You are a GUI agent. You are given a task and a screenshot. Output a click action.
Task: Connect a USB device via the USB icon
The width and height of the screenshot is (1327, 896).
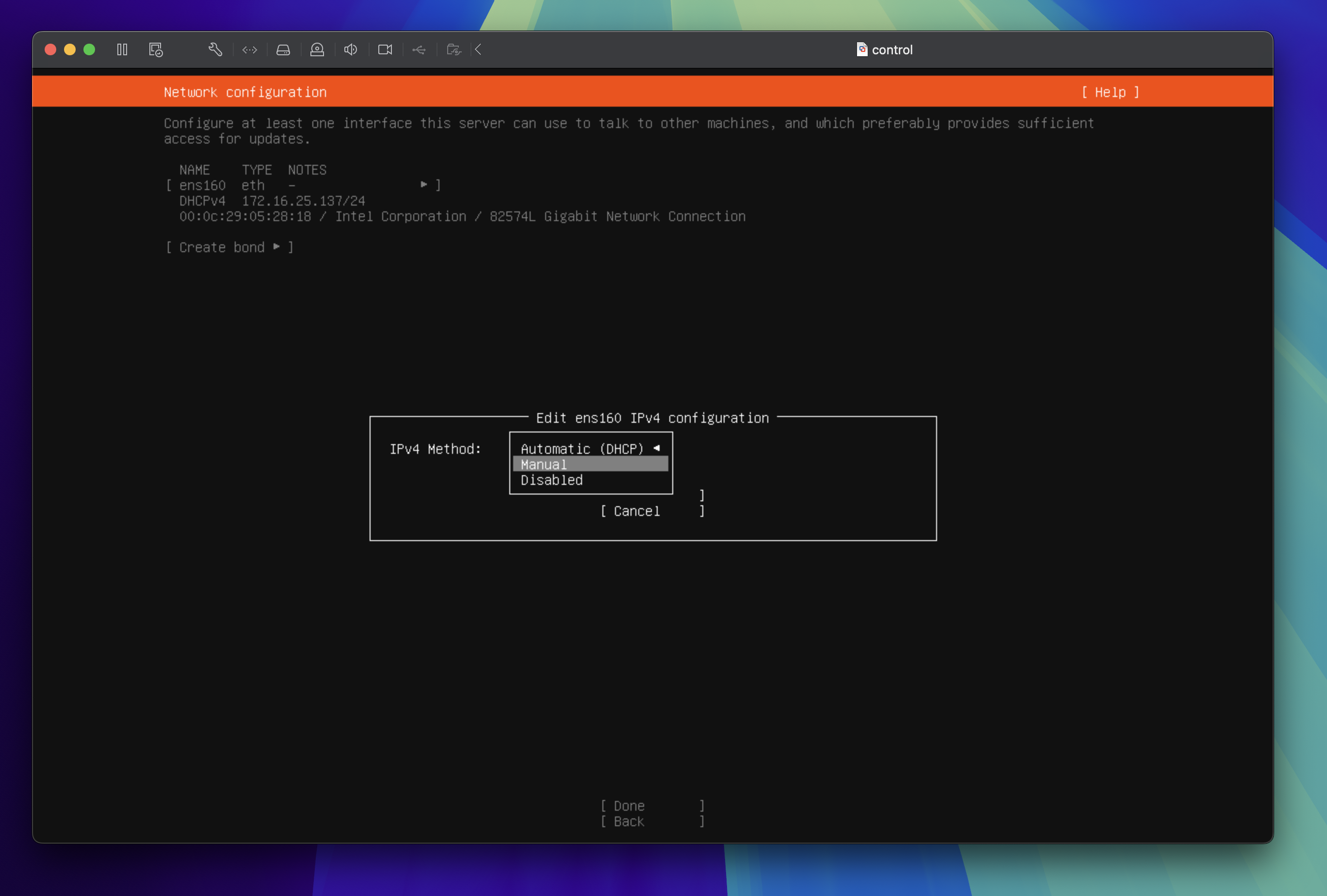(419, 49)
